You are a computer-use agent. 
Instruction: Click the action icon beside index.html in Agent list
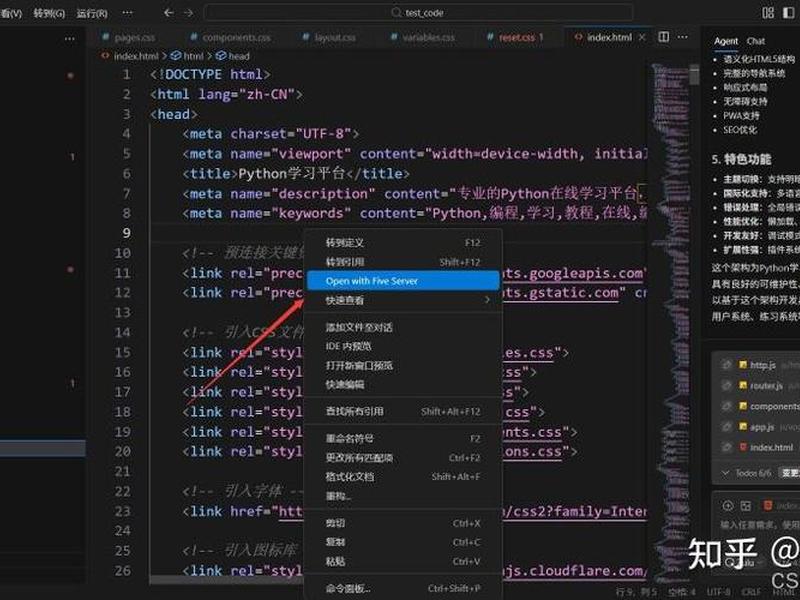tap(727, 447)
